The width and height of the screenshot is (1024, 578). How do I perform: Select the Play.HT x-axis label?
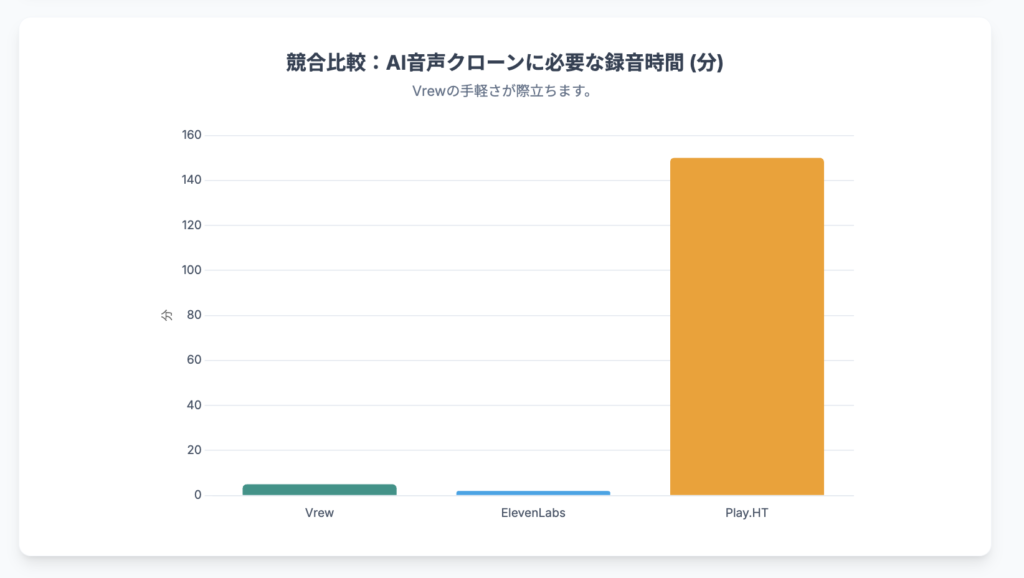746,513
